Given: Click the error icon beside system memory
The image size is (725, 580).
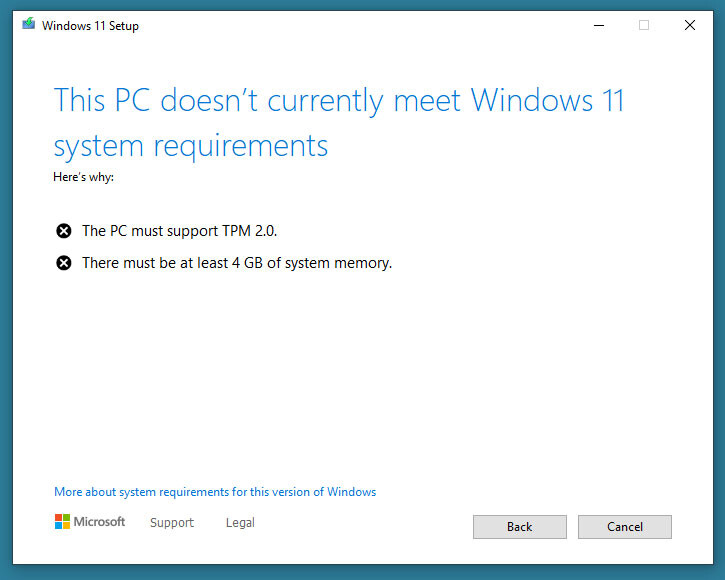Looking at the screenshot, I should click(x=64, y=263).
